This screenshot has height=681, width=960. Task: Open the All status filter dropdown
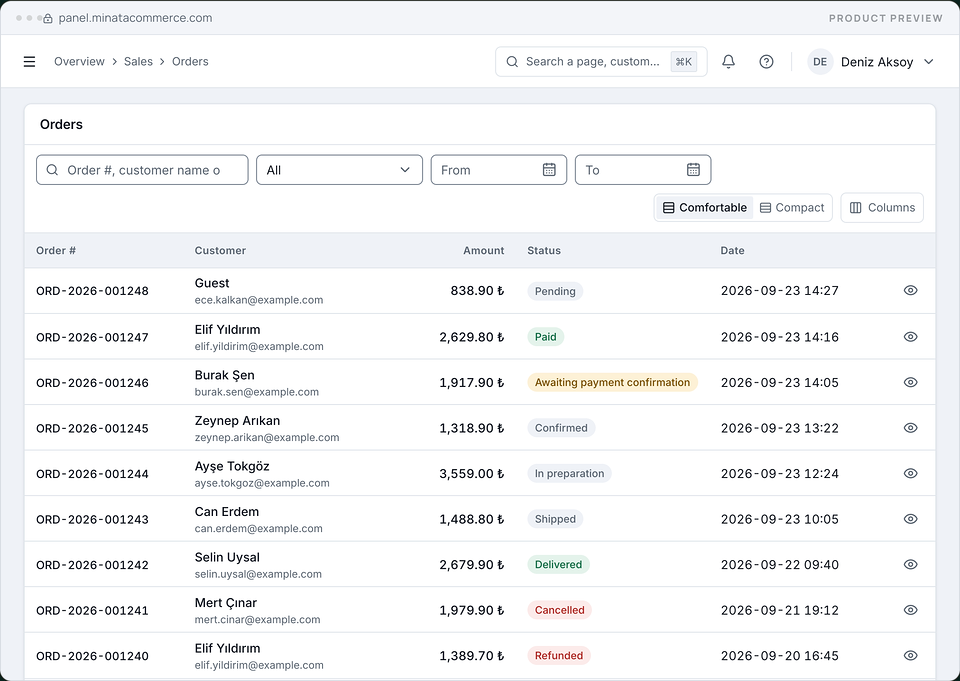(x=339, y=170)
